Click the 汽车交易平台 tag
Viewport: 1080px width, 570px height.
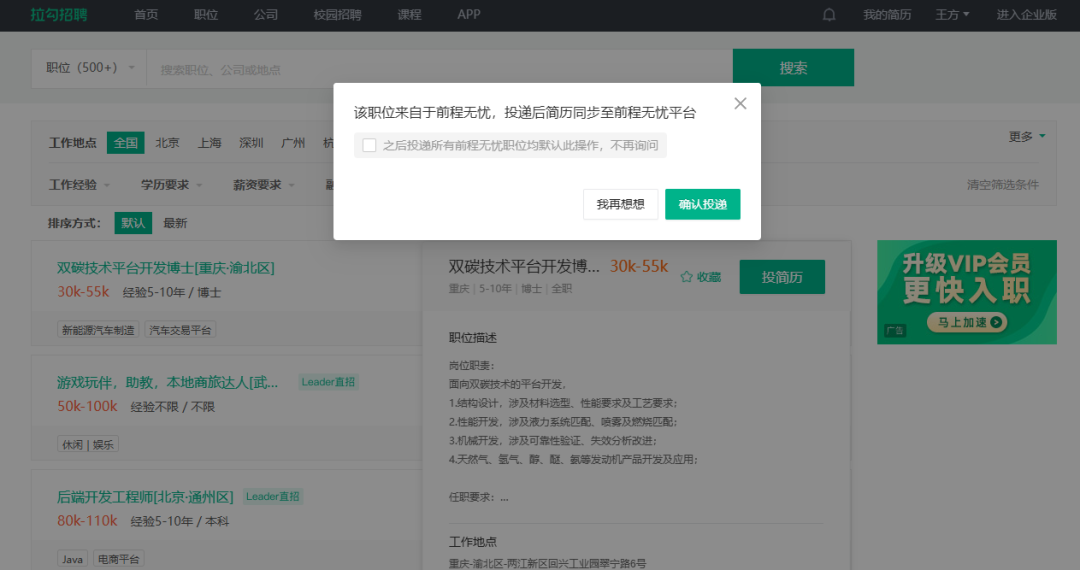point(180,330)
